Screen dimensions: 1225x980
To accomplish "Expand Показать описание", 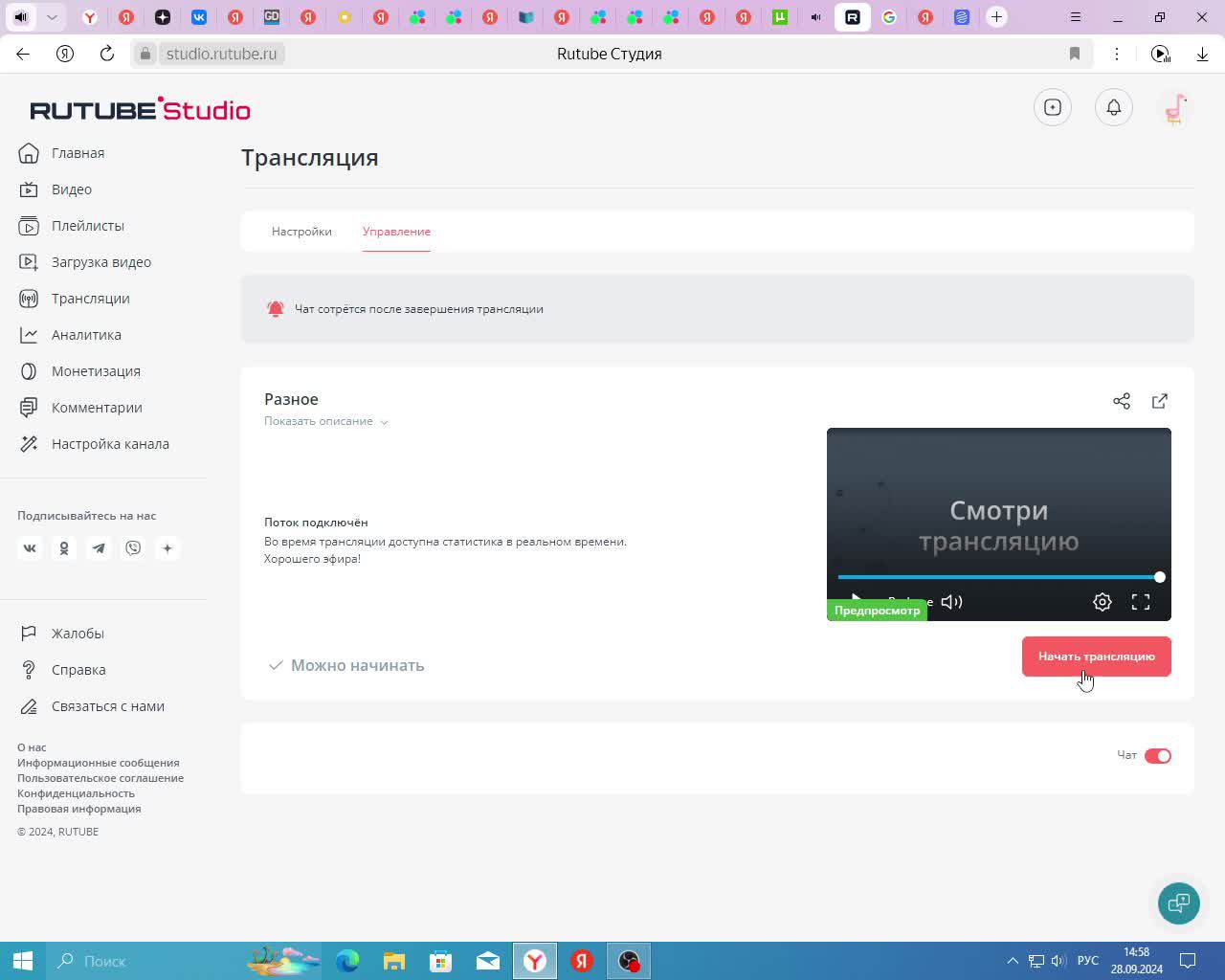I will pos(326,421).
